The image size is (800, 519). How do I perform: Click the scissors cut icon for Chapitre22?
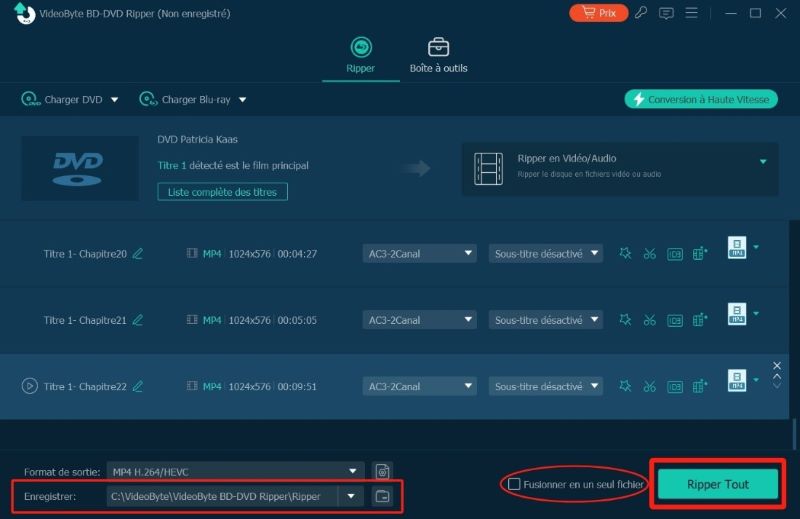tap(649, 386)
